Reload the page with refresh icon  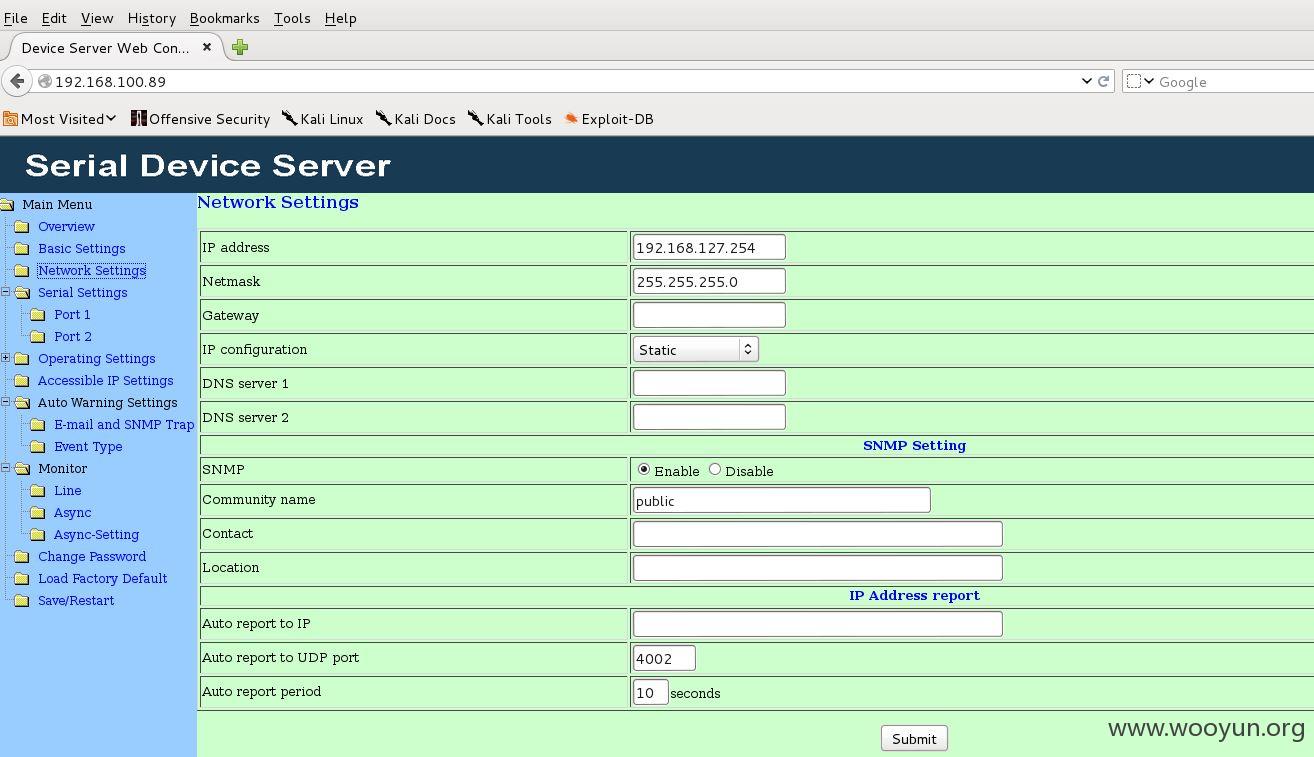[1104, 81]
